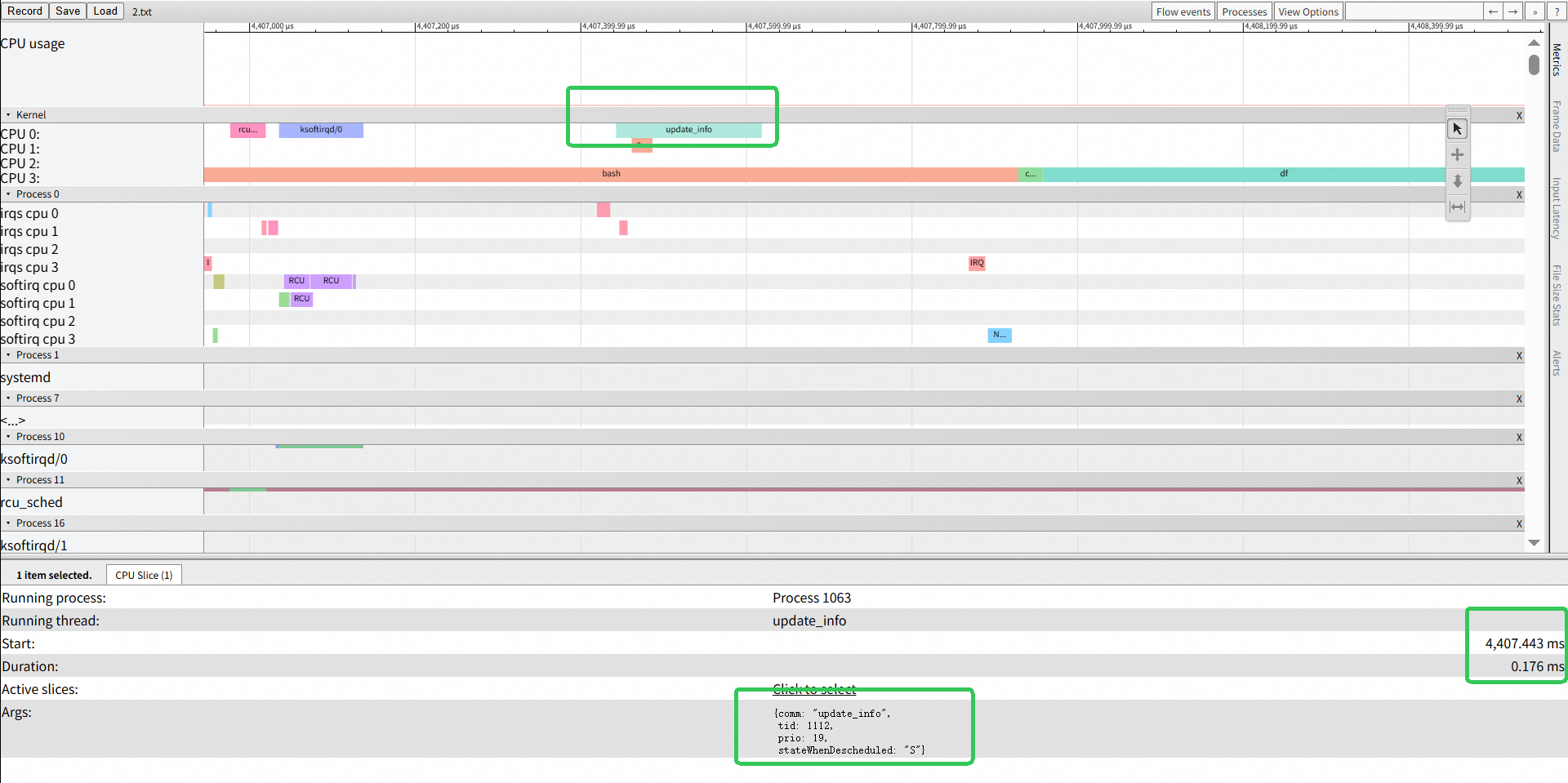Open the Processes filter
1568x783 pixels.
[1245, 11]
